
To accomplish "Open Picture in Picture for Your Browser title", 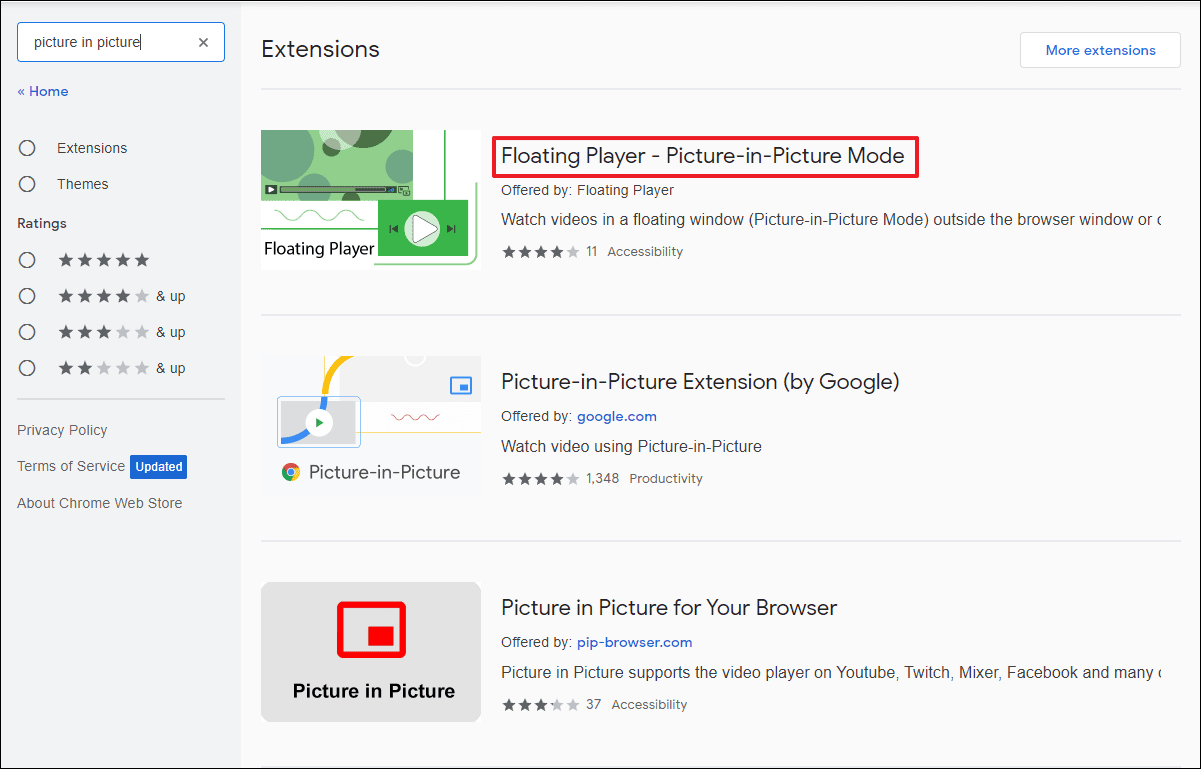I will click(x=669, y=608).
